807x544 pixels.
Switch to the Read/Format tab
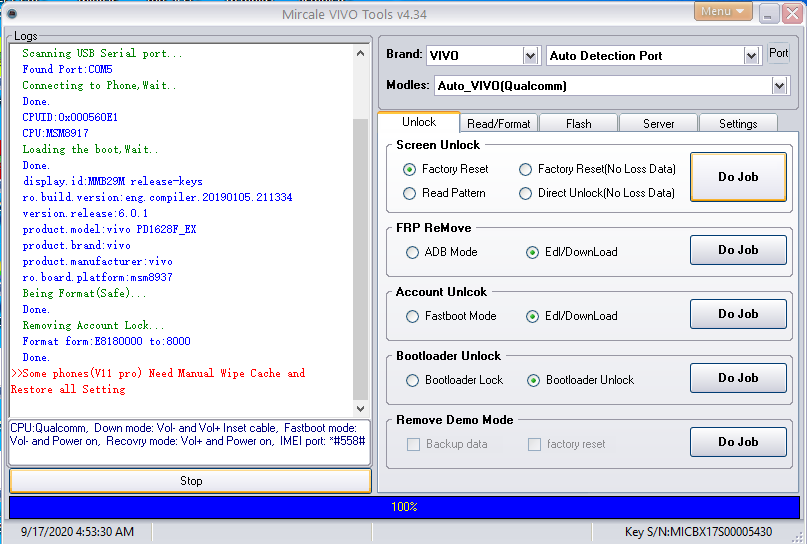pyautogui.click(x=498, y=124)
